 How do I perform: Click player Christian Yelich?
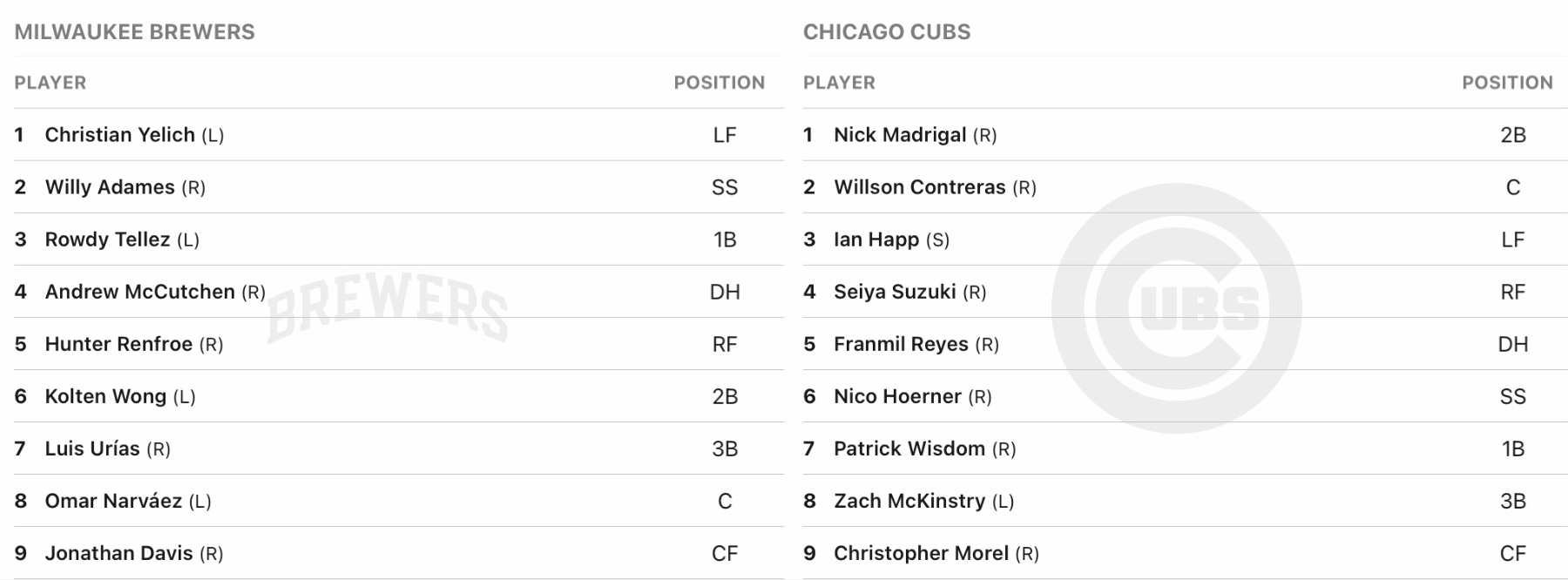pyautogui.click(x=119, y=135)
